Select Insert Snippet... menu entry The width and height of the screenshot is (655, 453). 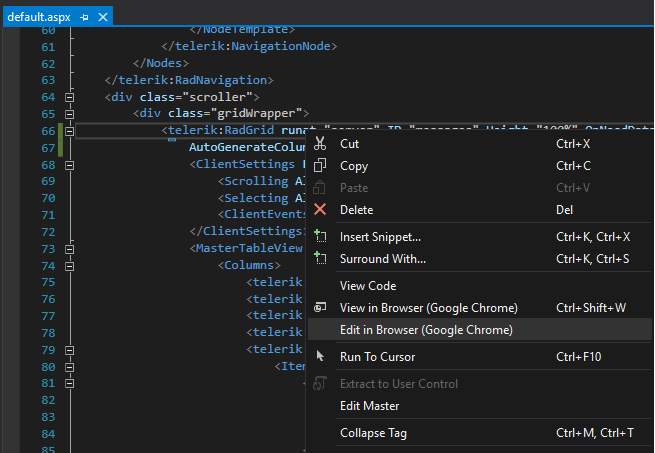coord(480,237)
